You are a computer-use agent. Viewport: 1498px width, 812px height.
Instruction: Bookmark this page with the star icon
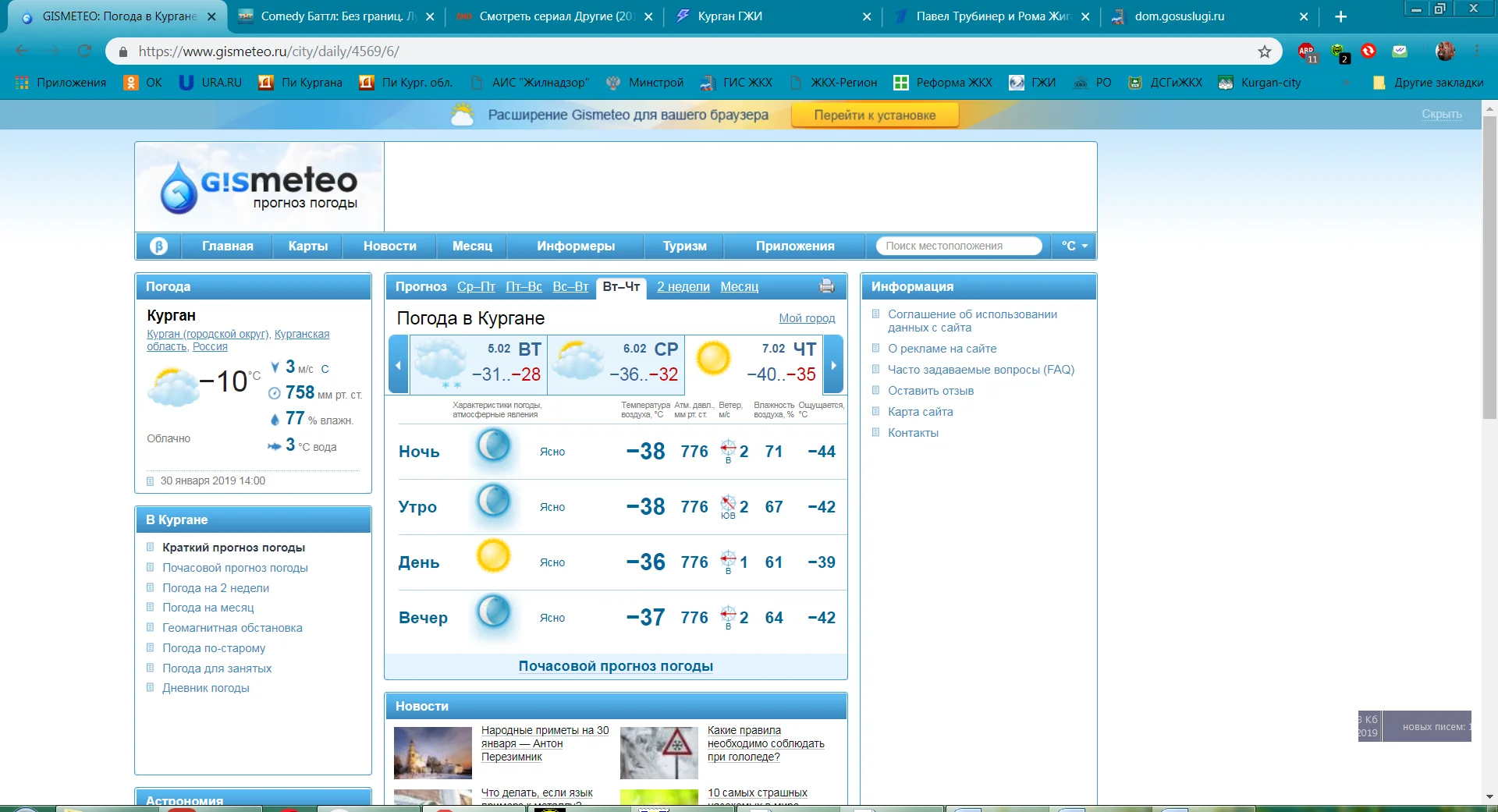pyautogui.click(x=1265, y=51)
